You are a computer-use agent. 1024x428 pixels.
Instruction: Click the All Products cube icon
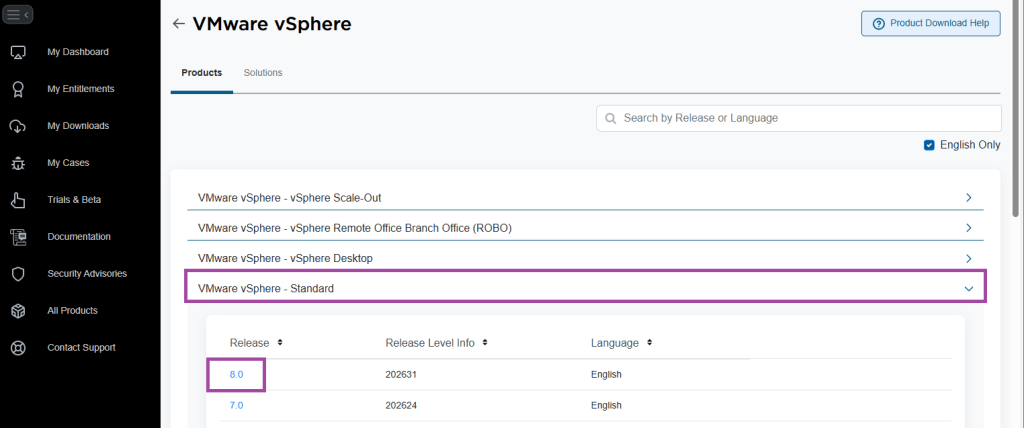tap(18, 311)
